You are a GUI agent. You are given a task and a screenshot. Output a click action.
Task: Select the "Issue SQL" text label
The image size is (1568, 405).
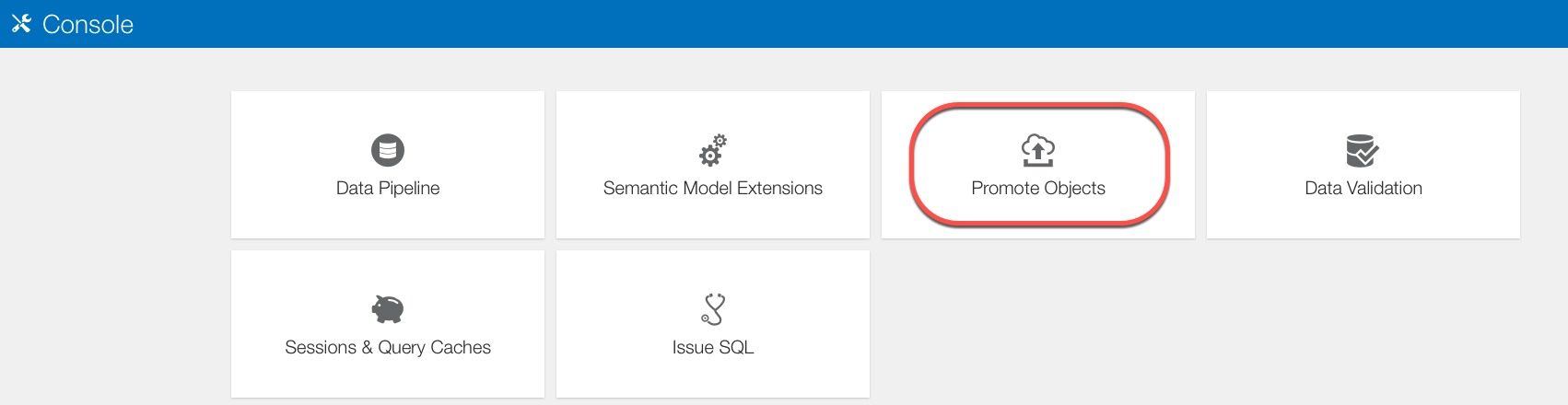(x=713, y=347)
